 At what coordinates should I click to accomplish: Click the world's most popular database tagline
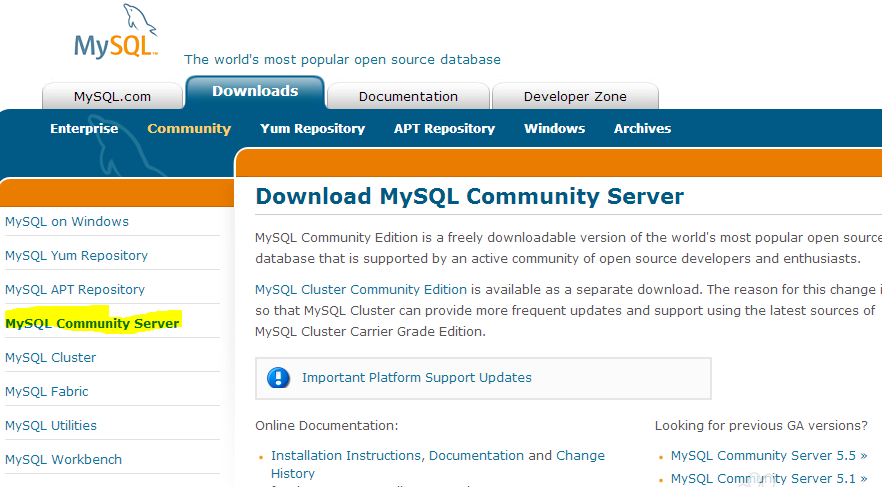pos(342,60)
